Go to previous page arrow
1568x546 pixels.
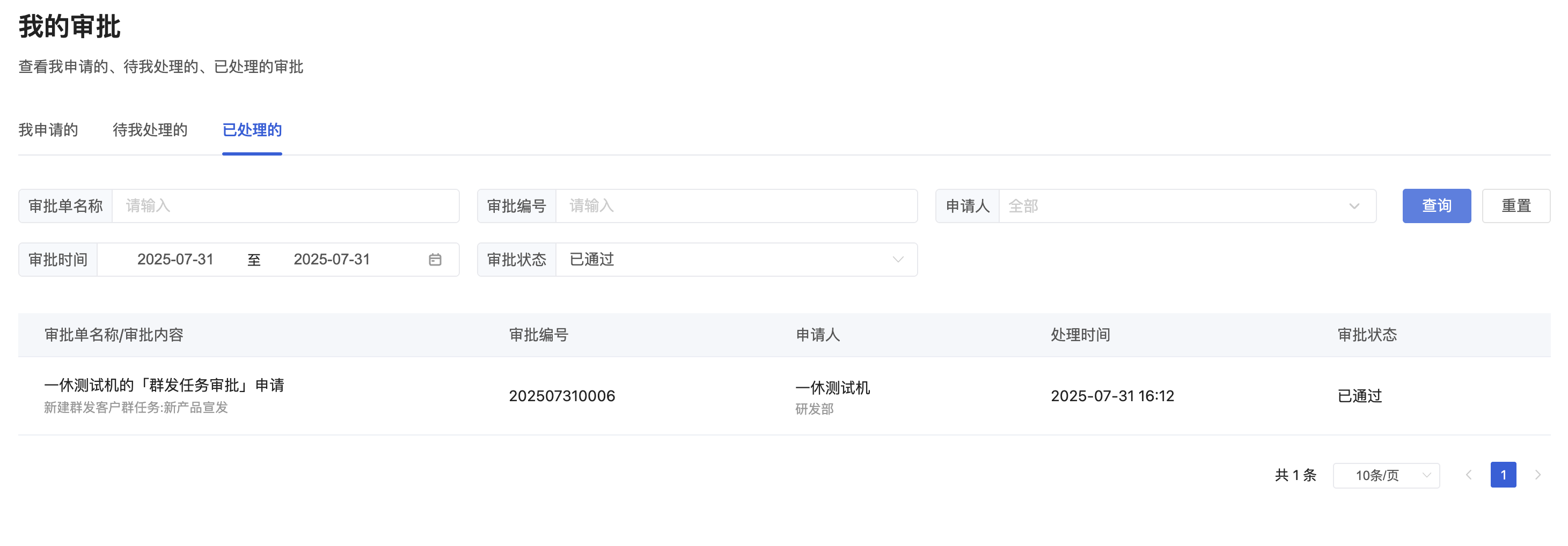[1468, 475]
